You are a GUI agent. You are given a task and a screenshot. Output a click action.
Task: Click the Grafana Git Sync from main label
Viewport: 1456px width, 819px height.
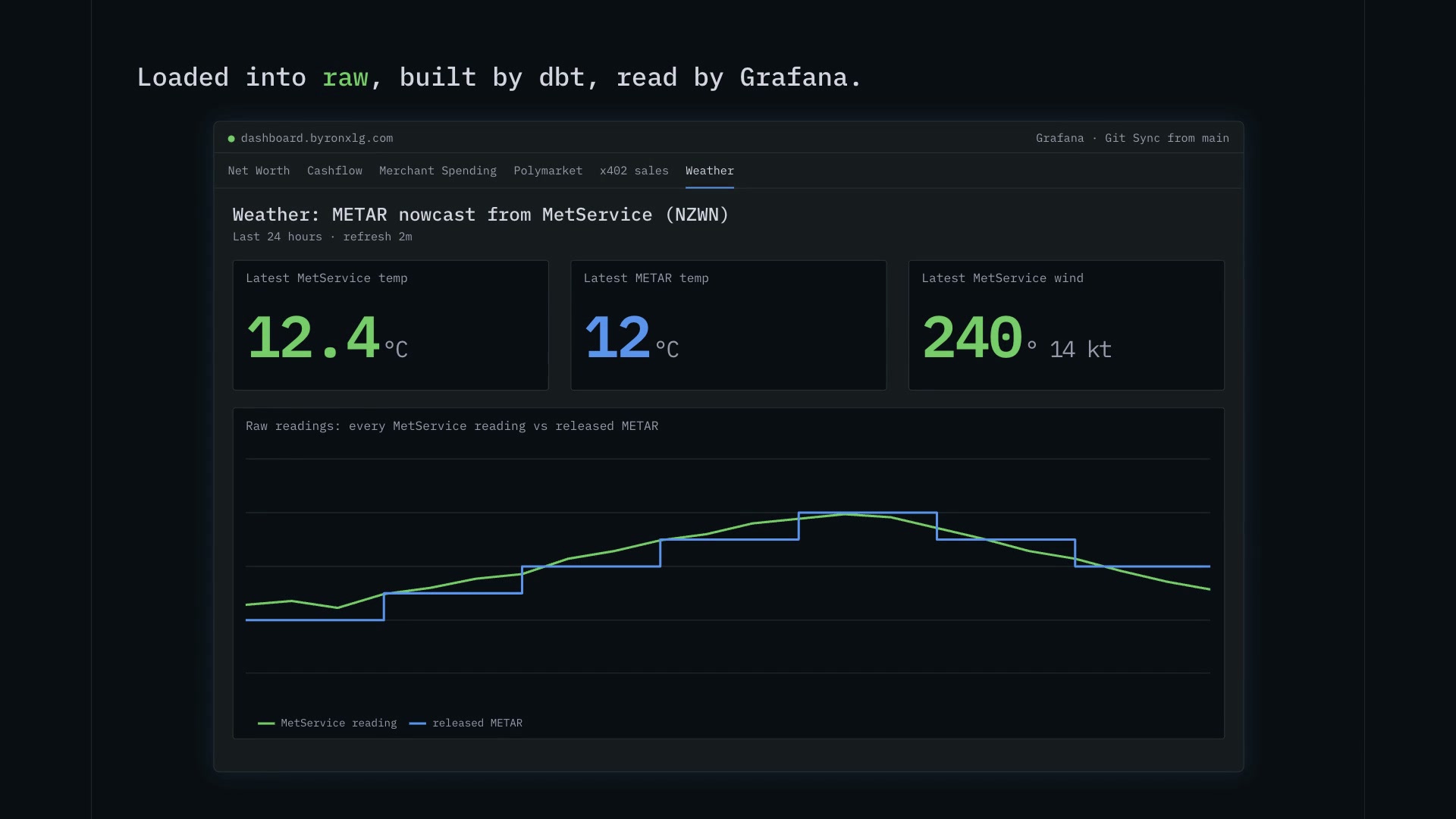1132,138
